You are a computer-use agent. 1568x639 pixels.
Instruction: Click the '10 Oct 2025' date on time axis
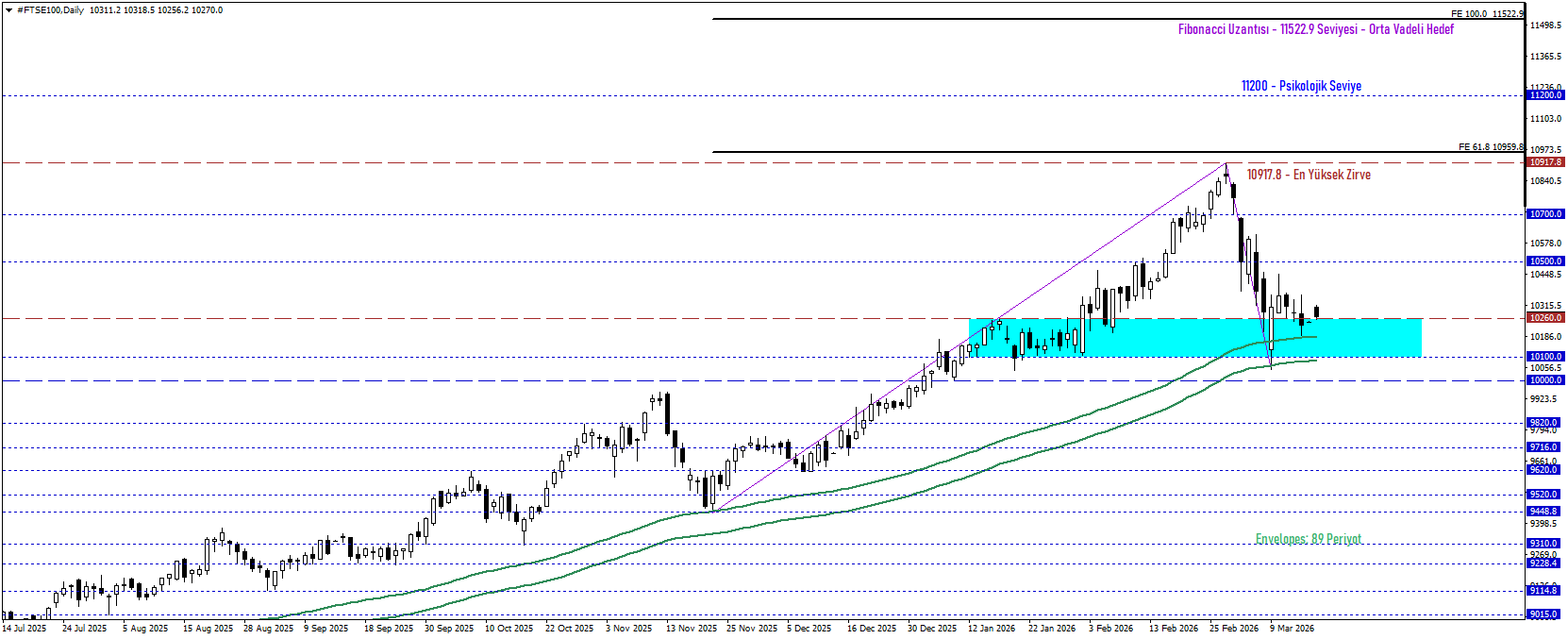coord(509,629)
